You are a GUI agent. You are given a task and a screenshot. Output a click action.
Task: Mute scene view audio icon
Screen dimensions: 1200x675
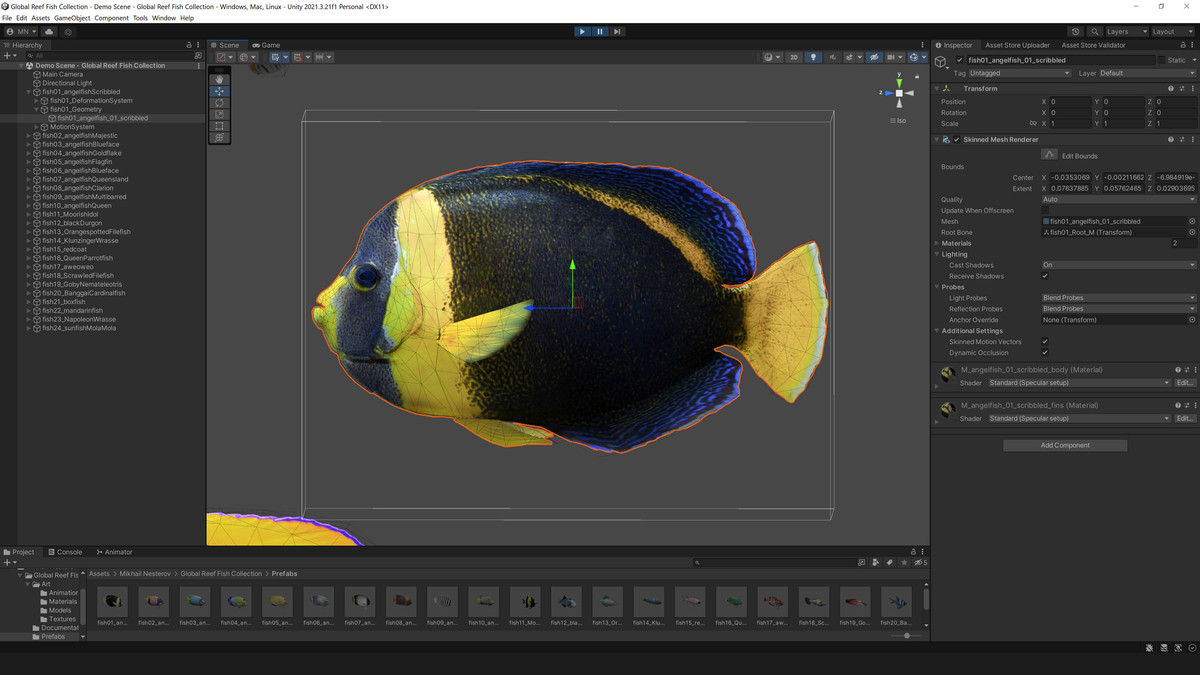834,57
